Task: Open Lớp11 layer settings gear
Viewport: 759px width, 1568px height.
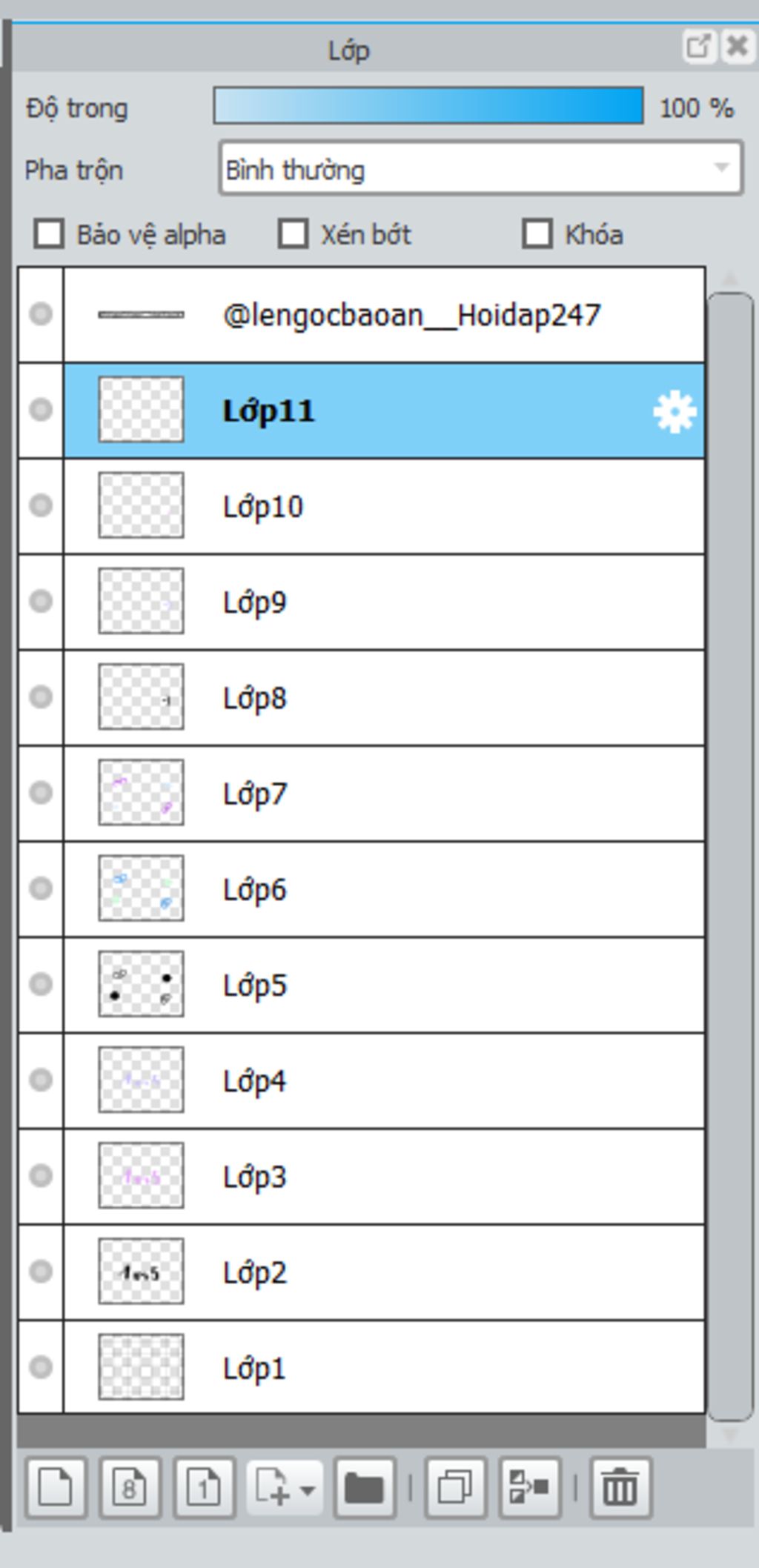Action: (675, 411)
